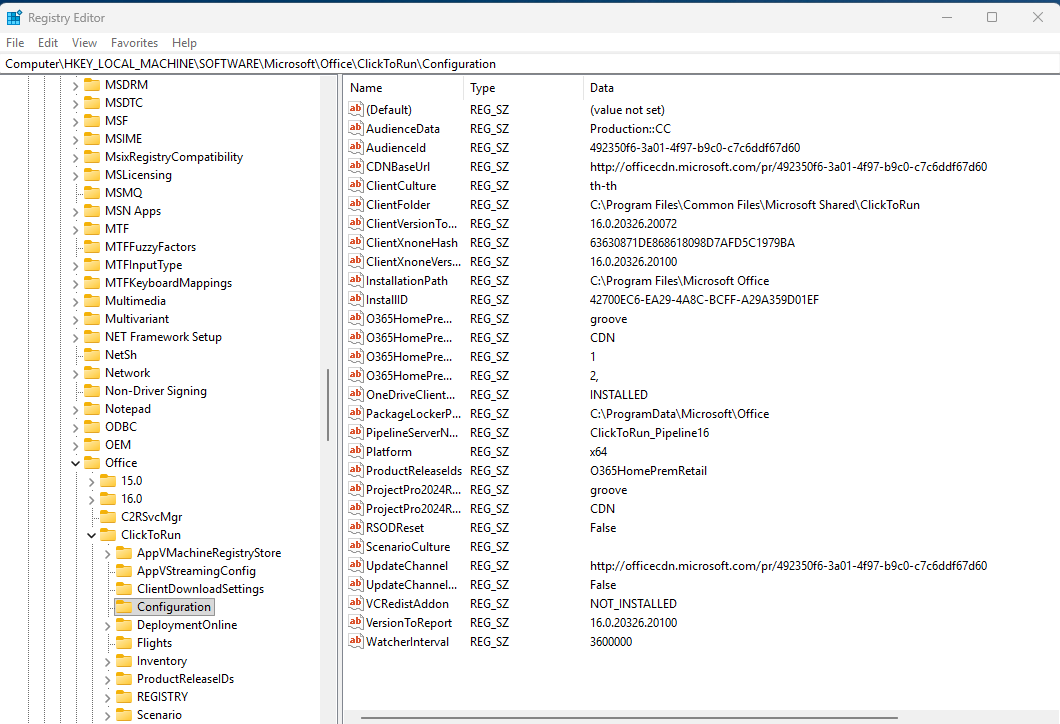1060x724 pixels.
Task: Expand the Network key
Action: click(x=75, y=373)
